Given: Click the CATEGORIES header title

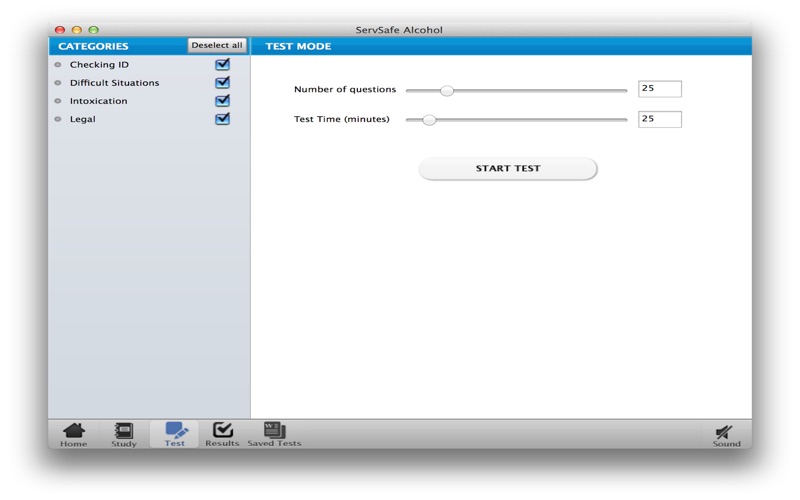Looking at the screenshot, I should tap(93, 46).
